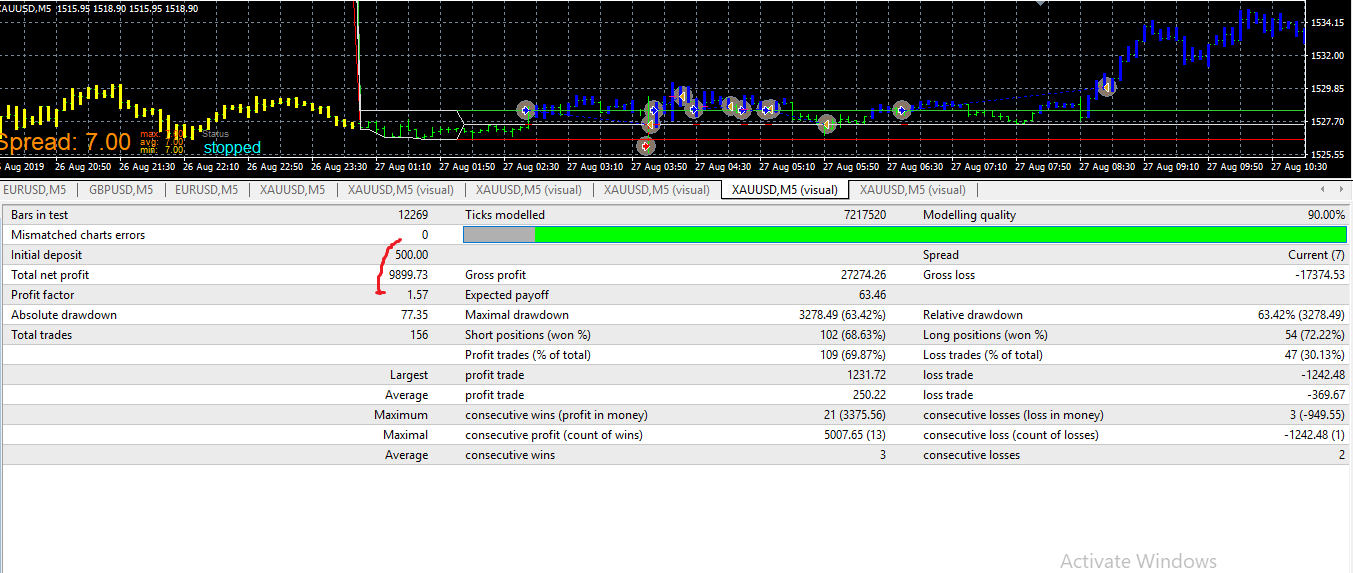
Task: Select the Bars in test value 12269
Action: 412,215
